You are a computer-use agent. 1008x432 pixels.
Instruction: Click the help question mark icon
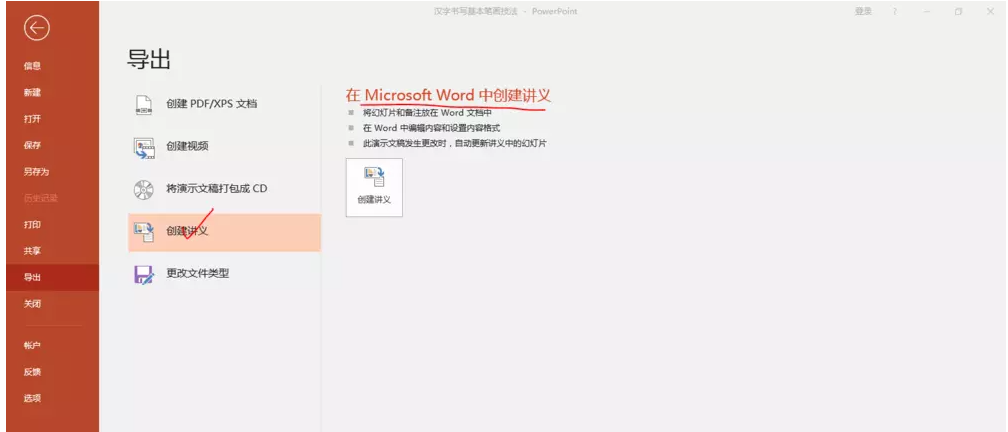894,12
